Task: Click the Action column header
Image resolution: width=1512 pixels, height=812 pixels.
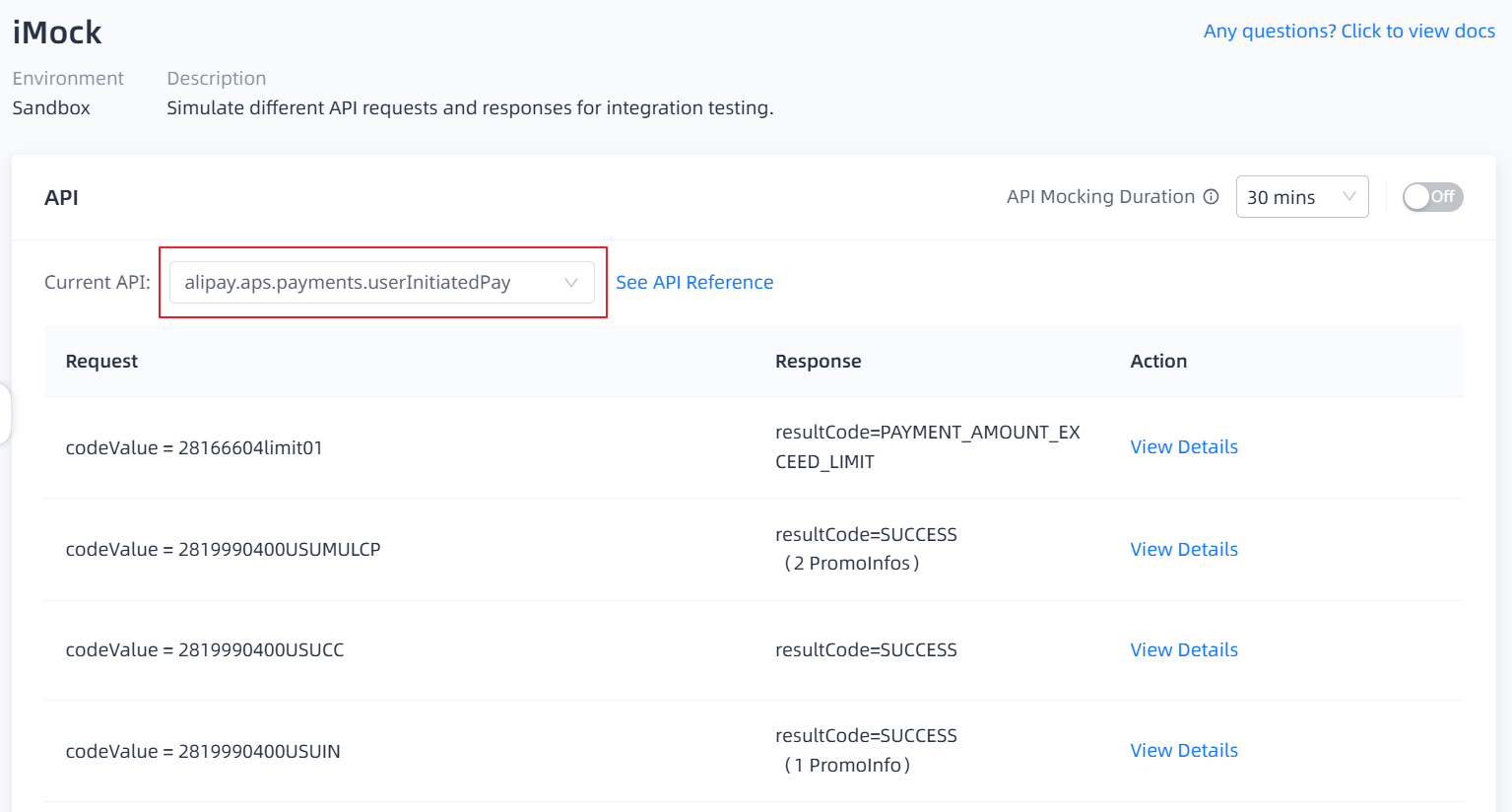Action: click(1158, 362)
